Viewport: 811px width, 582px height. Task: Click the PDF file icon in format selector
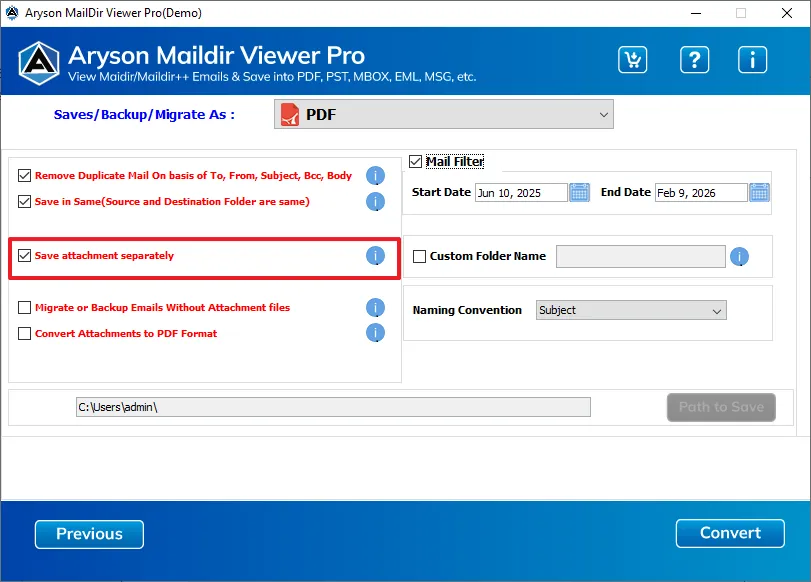[290, 114]
